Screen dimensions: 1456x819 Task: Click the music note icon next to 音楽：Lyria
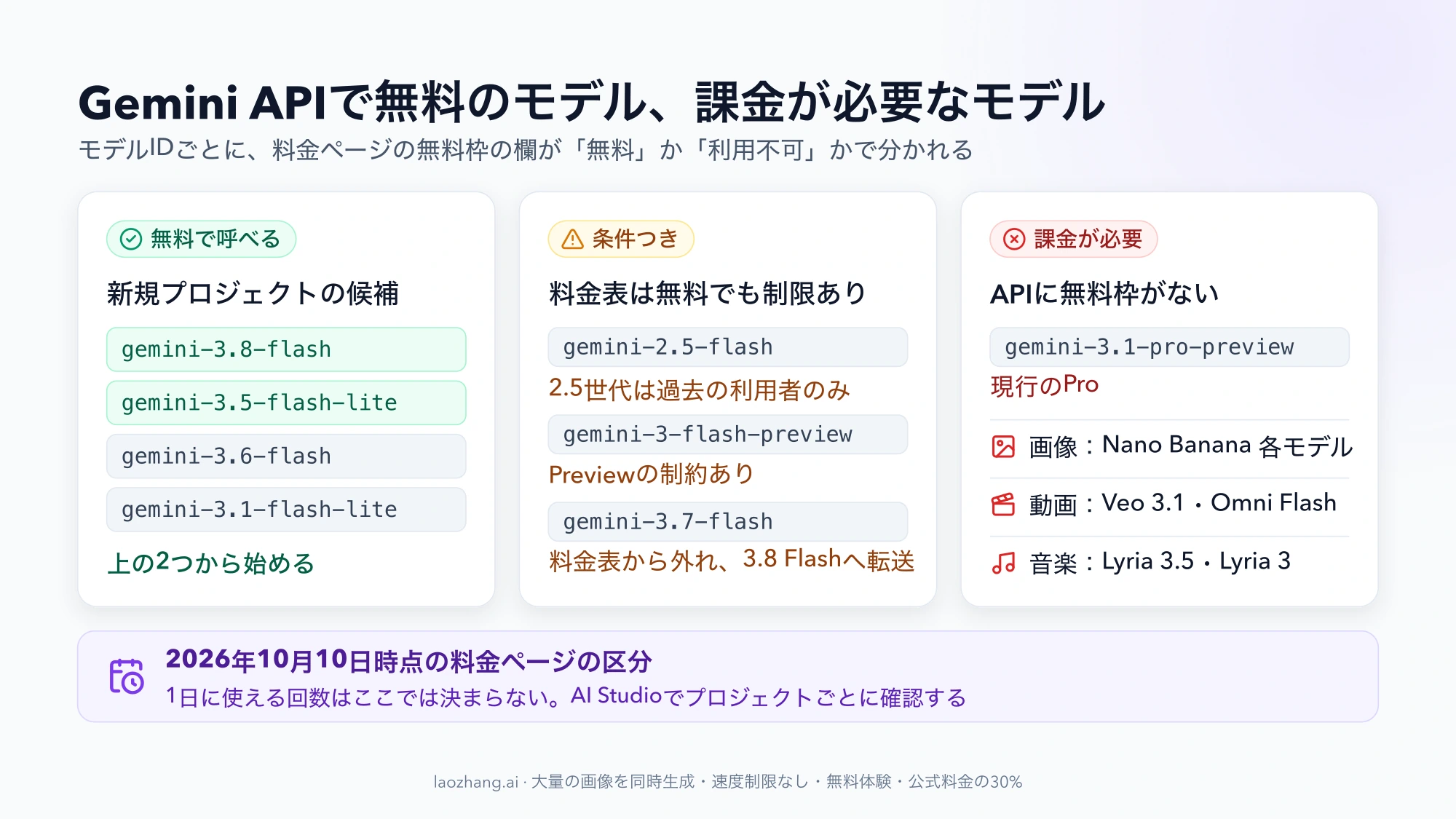pos(1003,563)
